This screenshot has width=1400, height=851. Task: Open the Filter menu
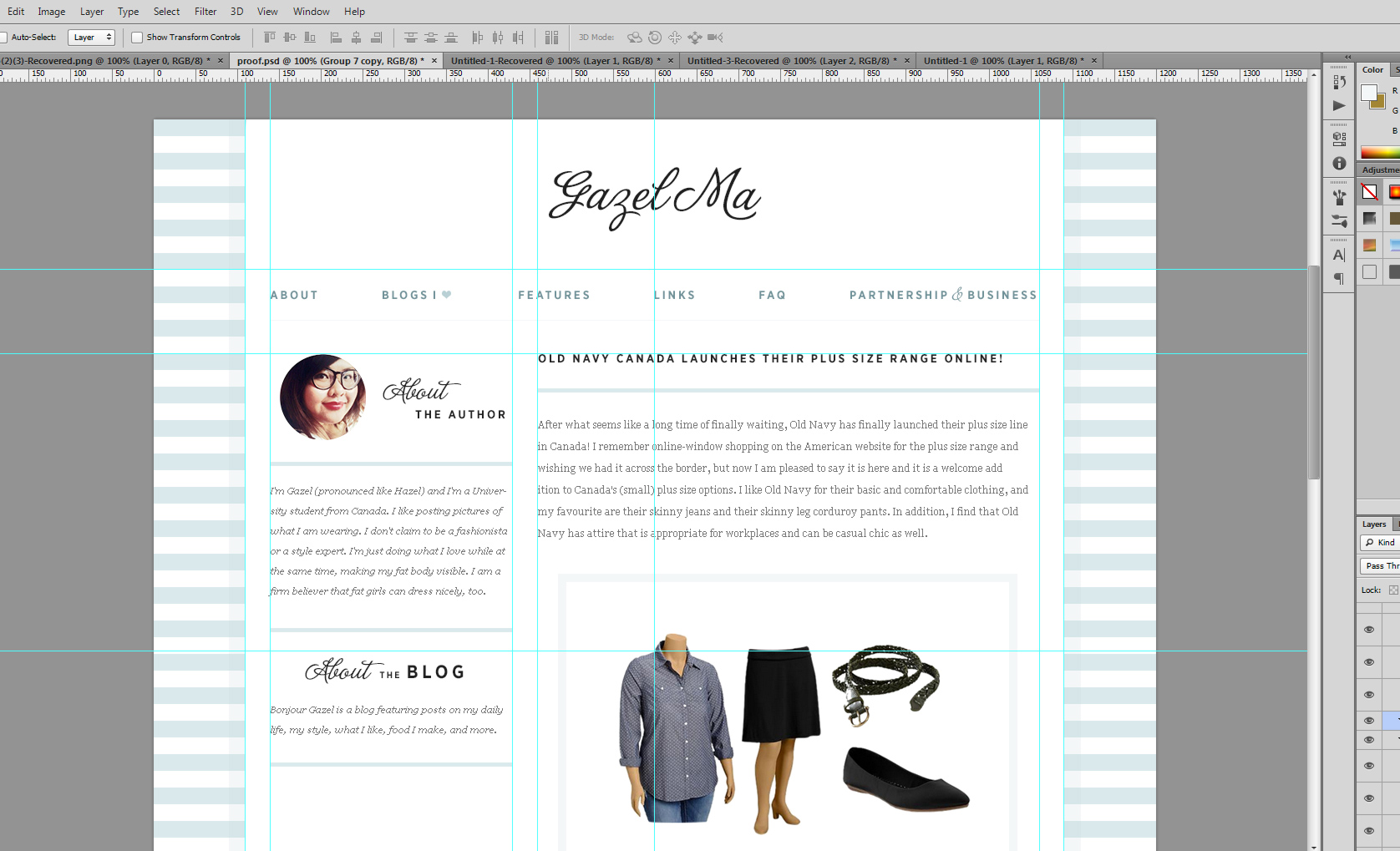[x=205, y=12]
